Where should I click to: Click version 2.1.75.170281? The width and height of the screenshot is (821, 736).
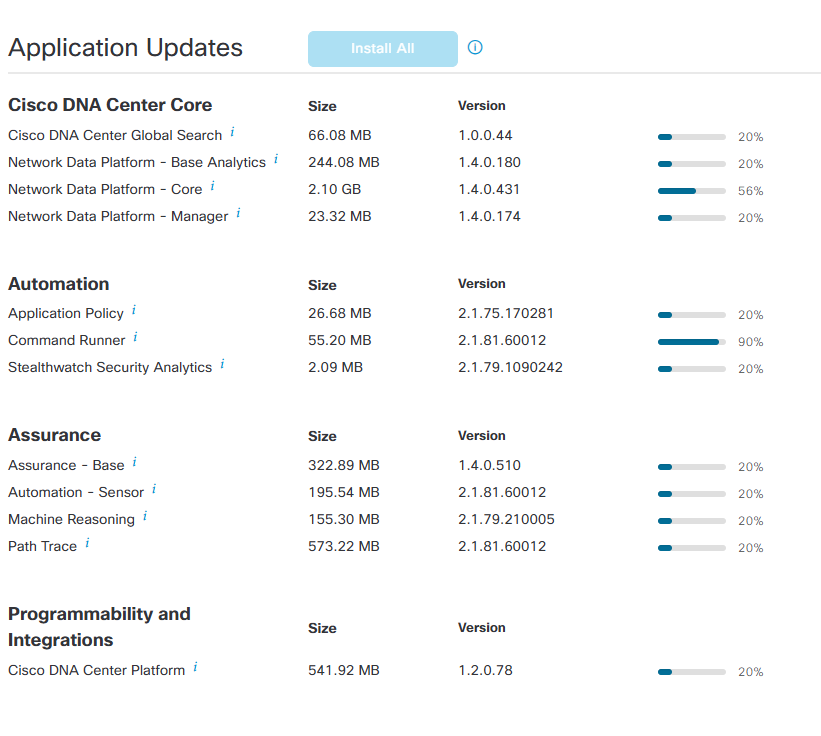(506, 313)
